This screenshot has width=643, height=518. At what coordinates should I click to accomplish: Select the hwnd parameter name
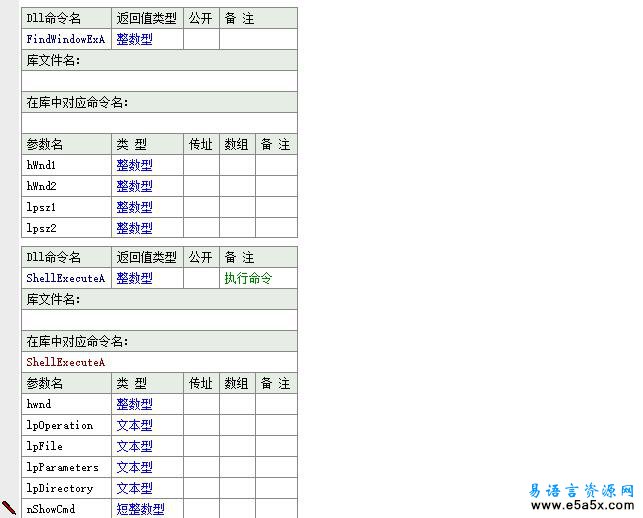pyautogui.click(x=39, y=404)
